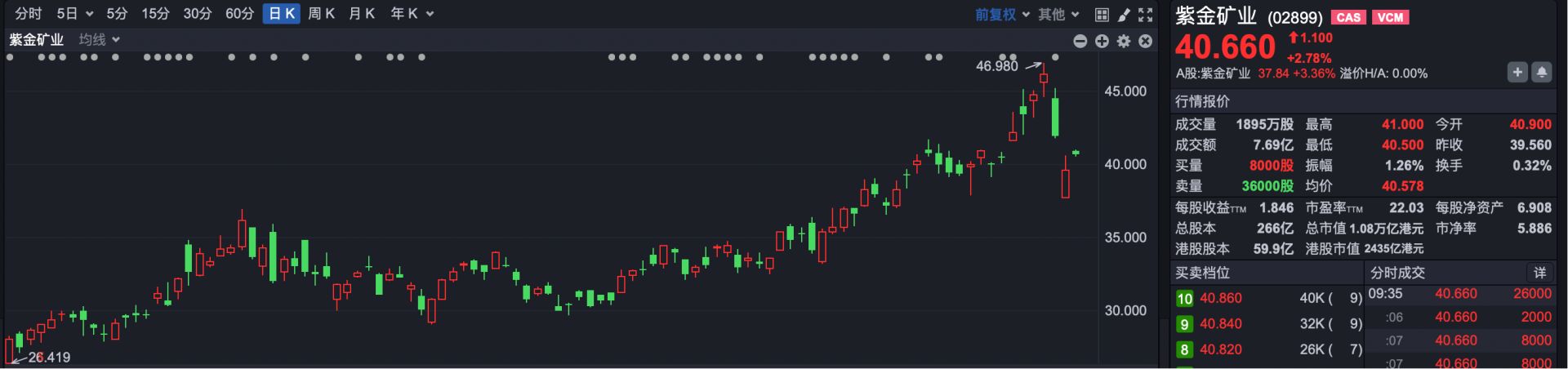This screenshot has width=1568, height=369.
Task: Click the CAS badge
Action: (x=1347, y=17)
